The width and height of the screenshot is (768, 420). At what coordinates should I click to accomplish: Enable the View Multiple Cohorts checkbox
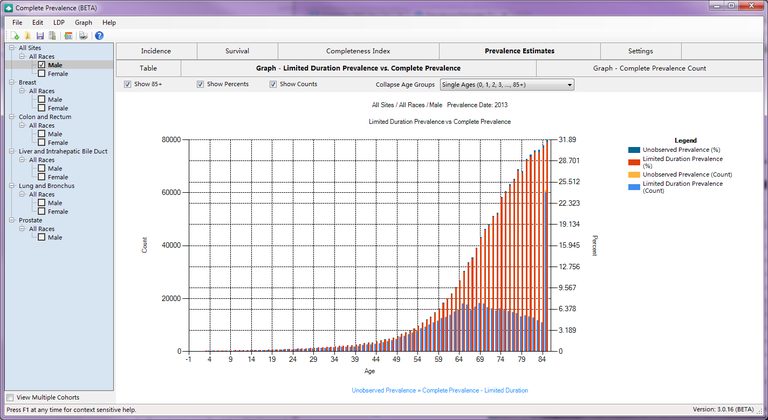pos(10,398)
